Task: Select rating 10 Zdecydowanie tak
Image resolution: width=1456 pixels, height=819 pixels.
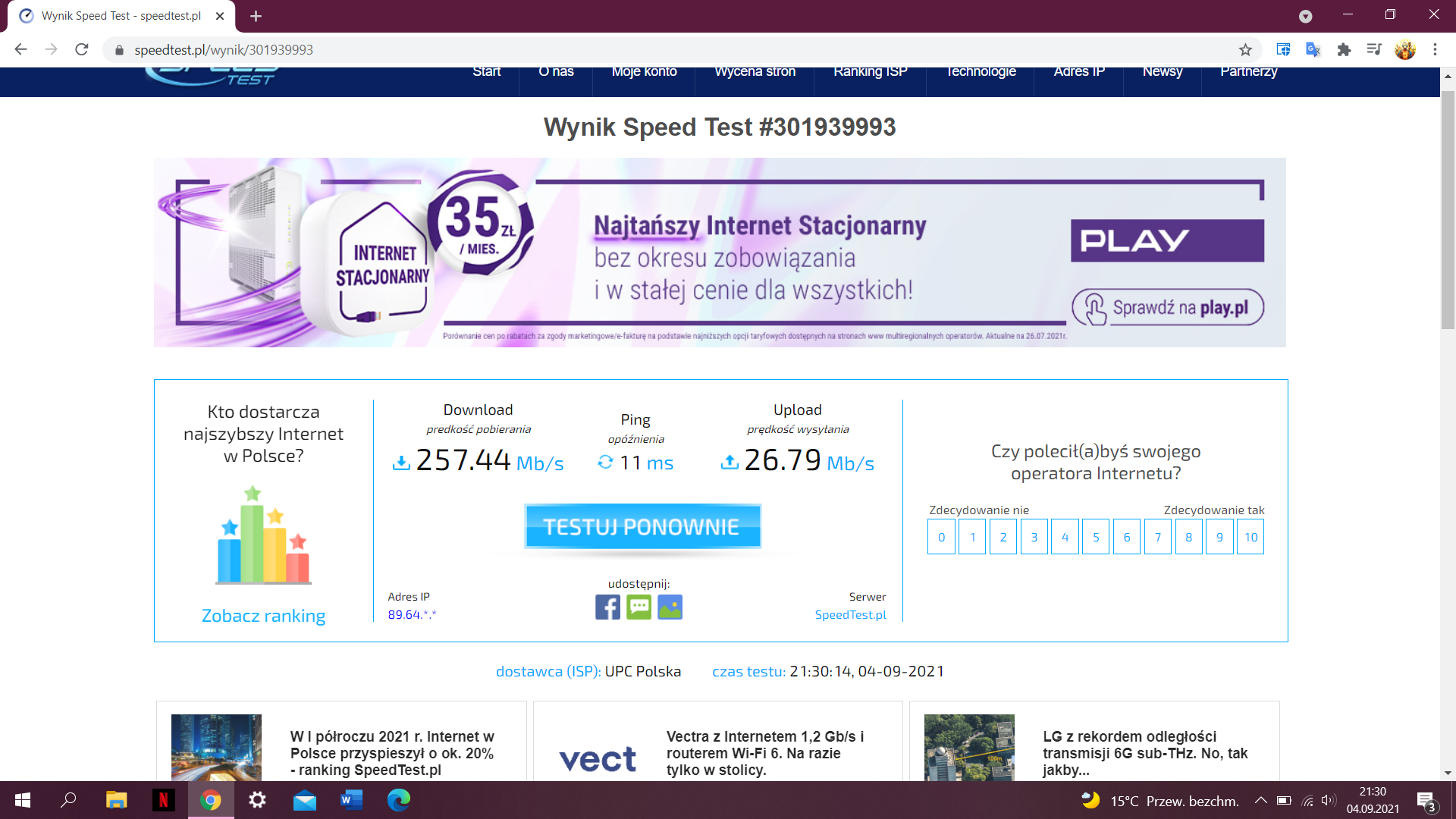Action: click(x=1250, y=537)
